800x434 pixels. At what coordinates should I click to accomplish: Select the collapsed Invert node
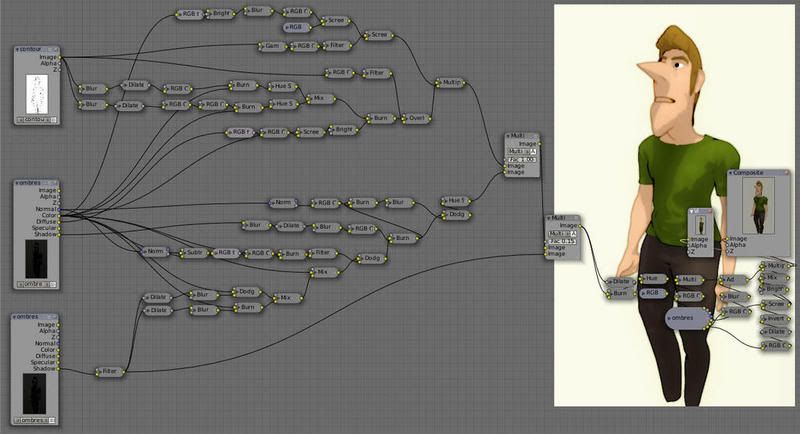[x=776, y=318]
